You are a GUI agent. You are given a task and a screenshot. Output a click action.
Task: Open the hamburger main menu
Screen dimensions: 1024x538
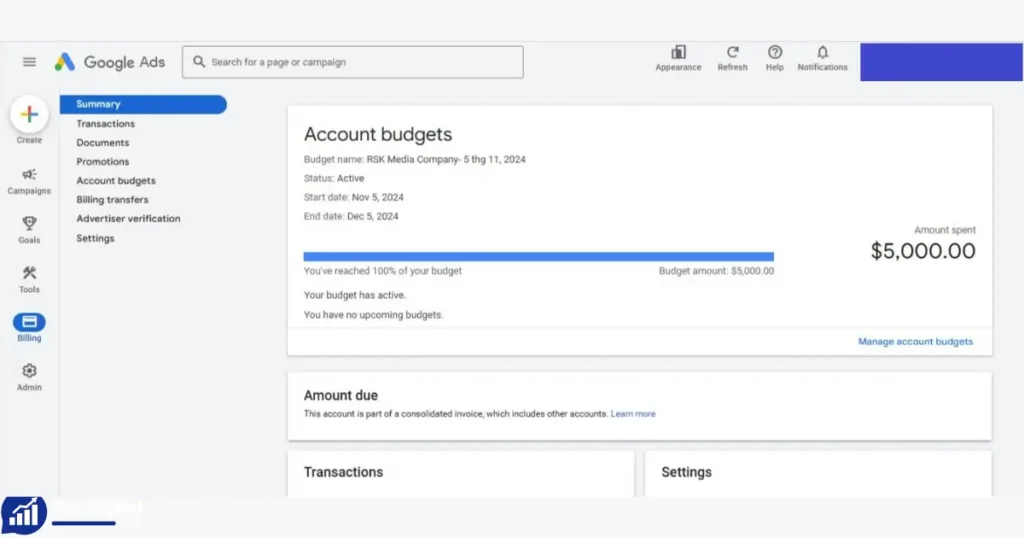[29, 62]
